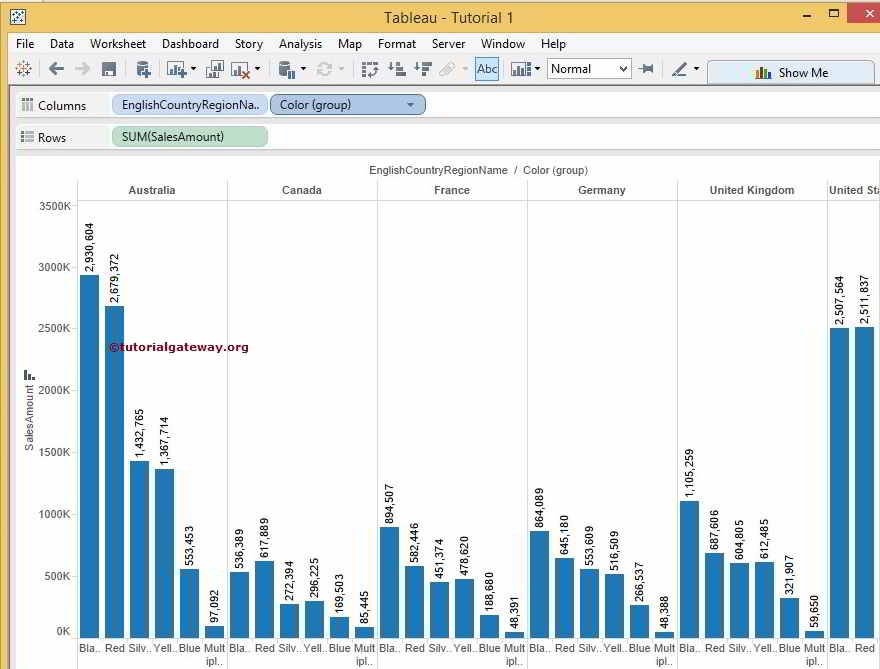Sort bars descending using toolbar icon

pos(422,69)
